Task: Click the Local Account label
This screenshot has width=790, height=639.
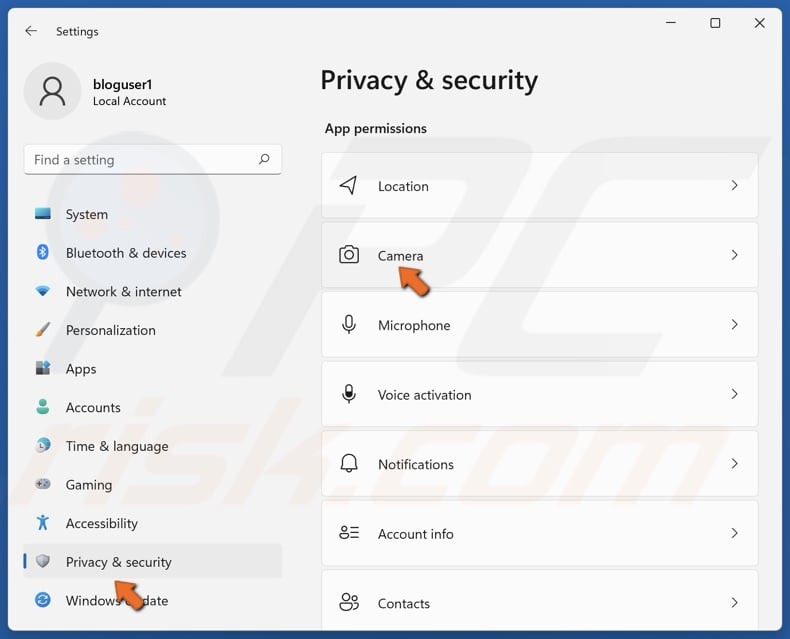Action: pos(129,101)
